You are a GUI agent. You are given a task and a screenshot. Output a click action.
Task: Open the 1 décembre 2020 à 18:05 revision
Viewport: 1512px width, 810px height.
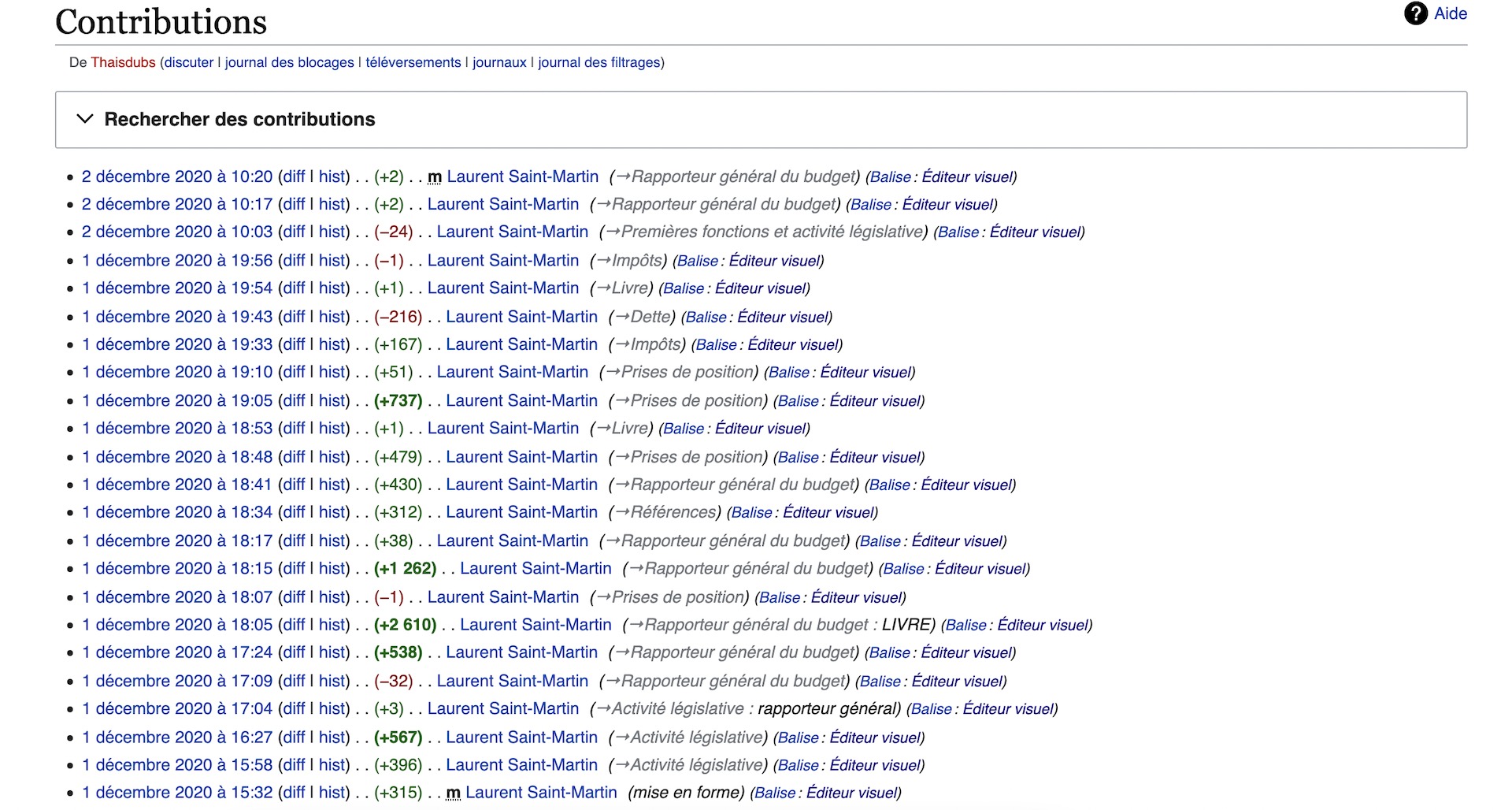pyautogui.click(x=177, y=625)
